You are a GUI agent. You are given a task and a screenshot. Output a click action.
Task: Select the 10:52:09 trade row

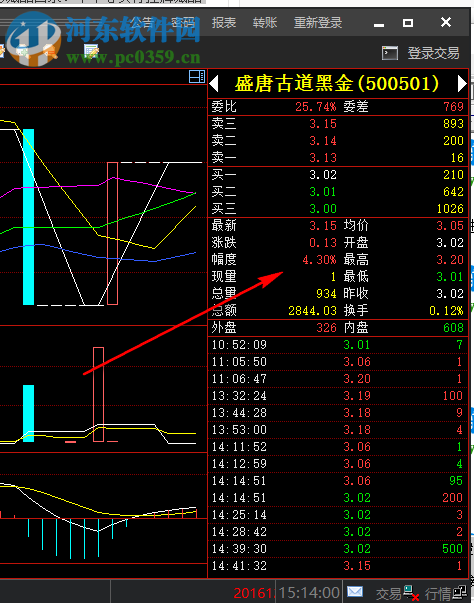coord(338,345)
